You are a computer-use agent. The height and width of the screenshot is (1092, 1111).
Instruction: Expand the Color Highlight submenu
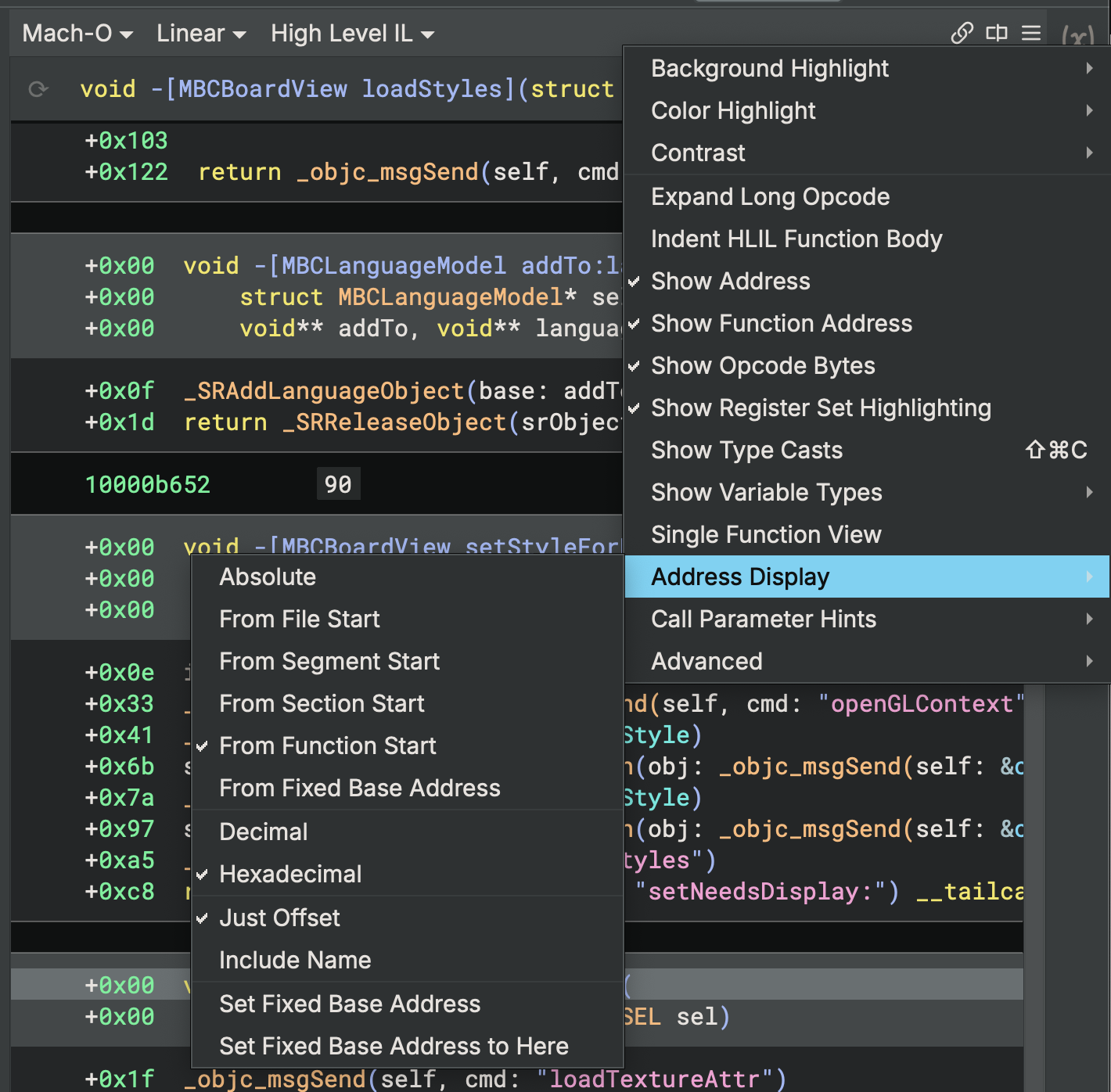868,111
